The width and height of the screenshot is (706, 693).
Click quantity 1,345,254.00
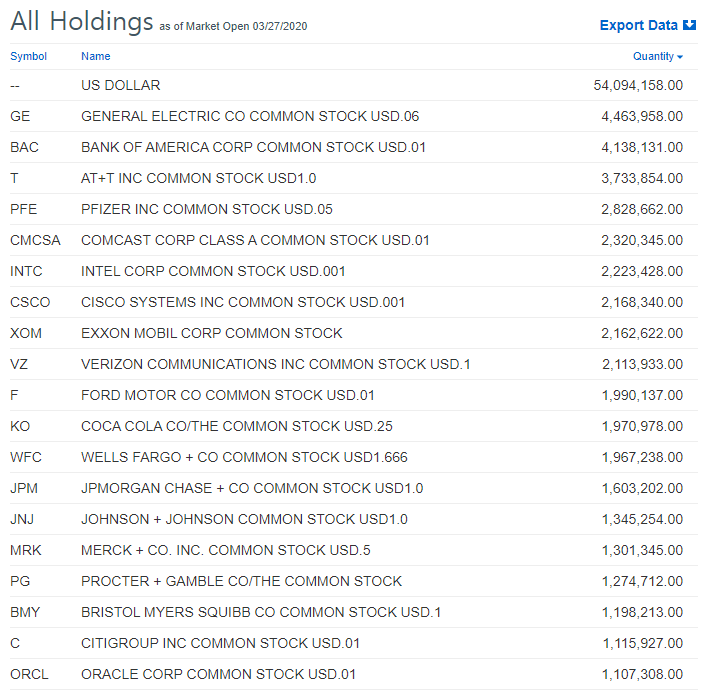(x=643, y=519)
